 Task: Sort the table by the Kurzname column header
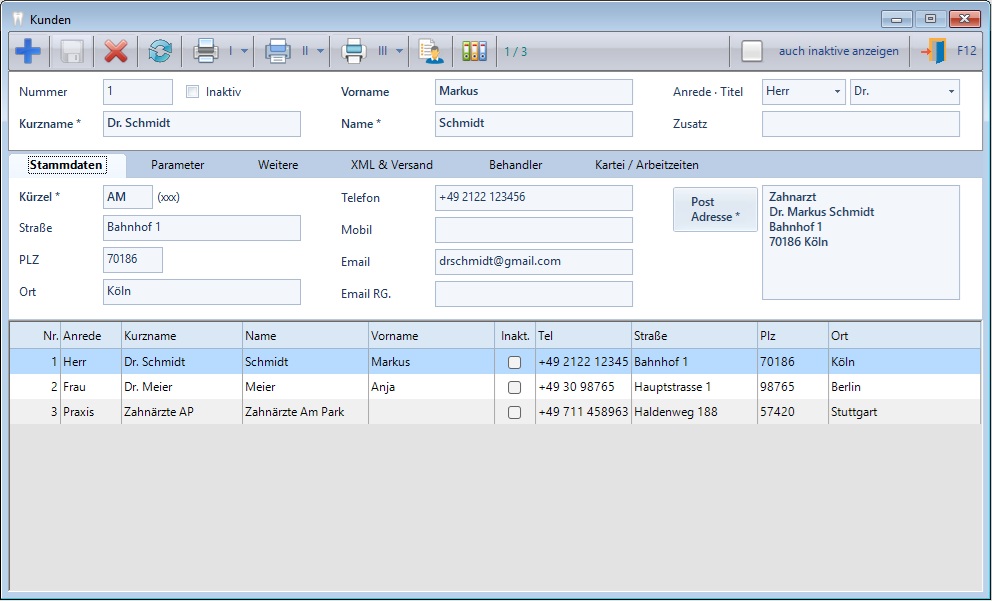pos(181,336)
